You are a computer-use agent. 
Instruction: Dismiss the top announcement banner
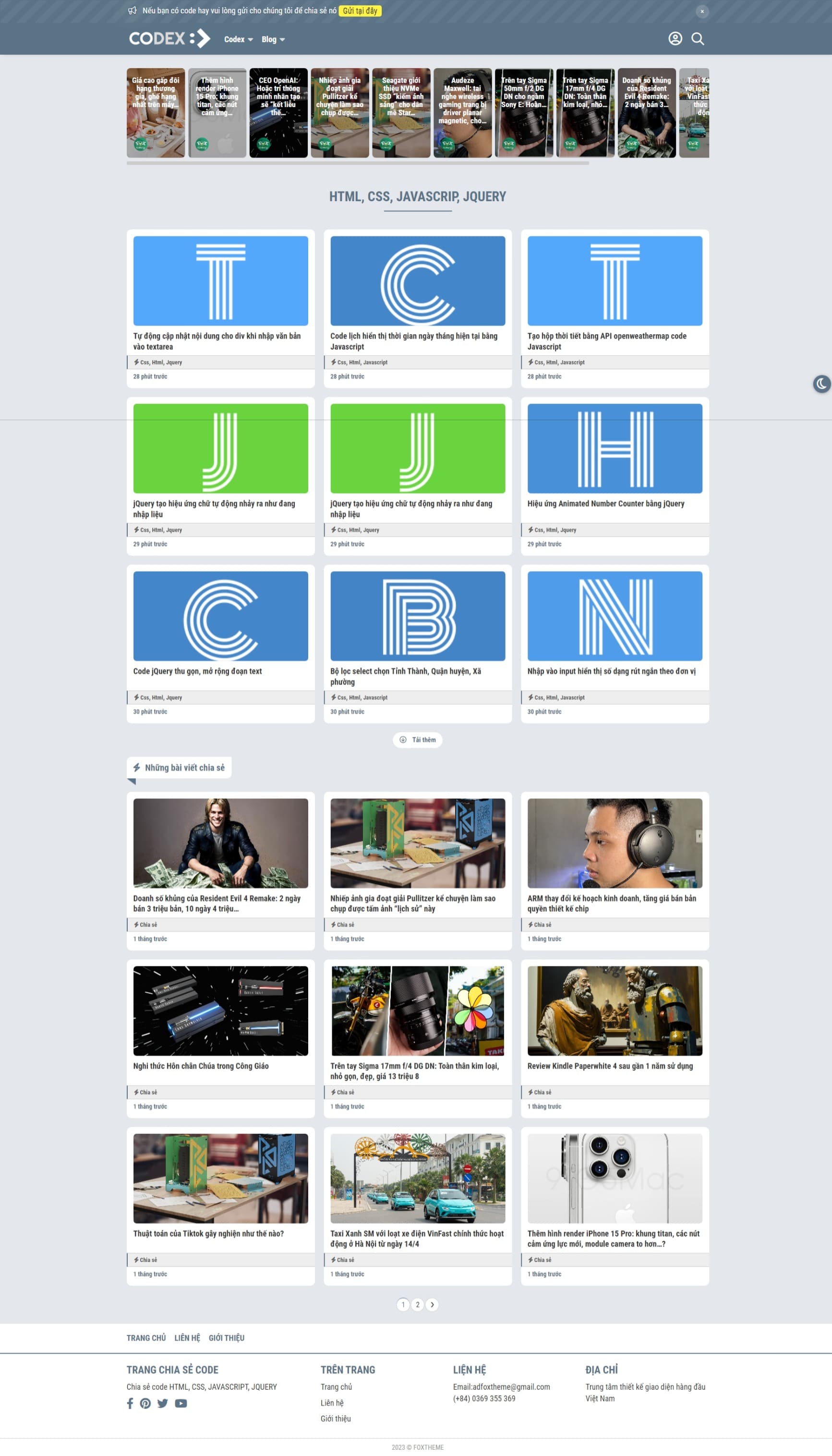point(702,12)
